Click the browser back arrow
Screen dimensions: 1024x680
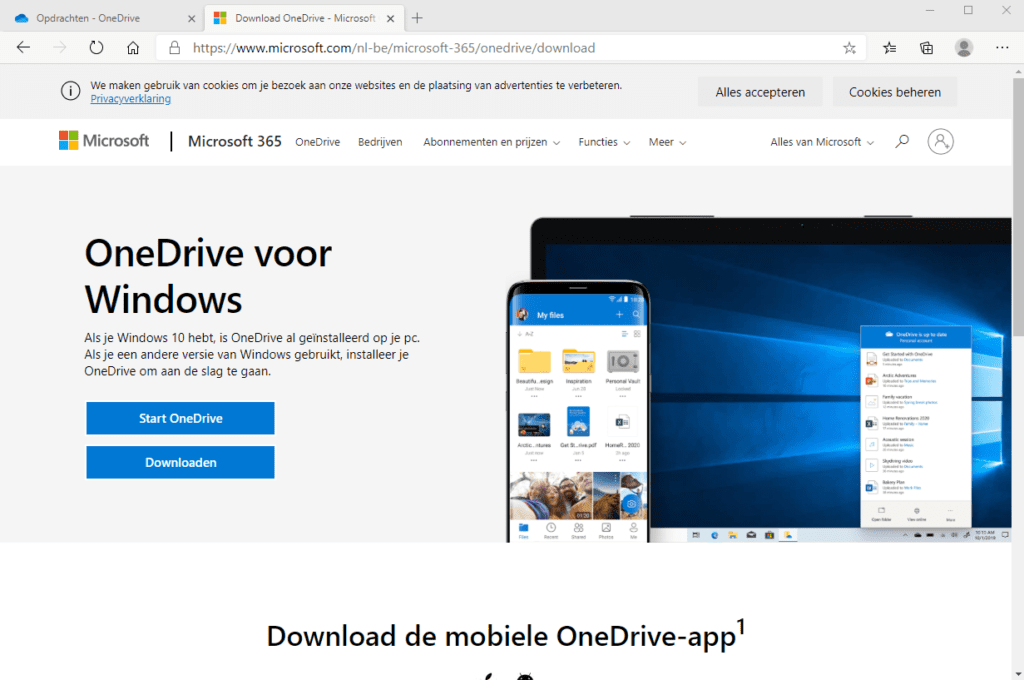pos(24,48)
